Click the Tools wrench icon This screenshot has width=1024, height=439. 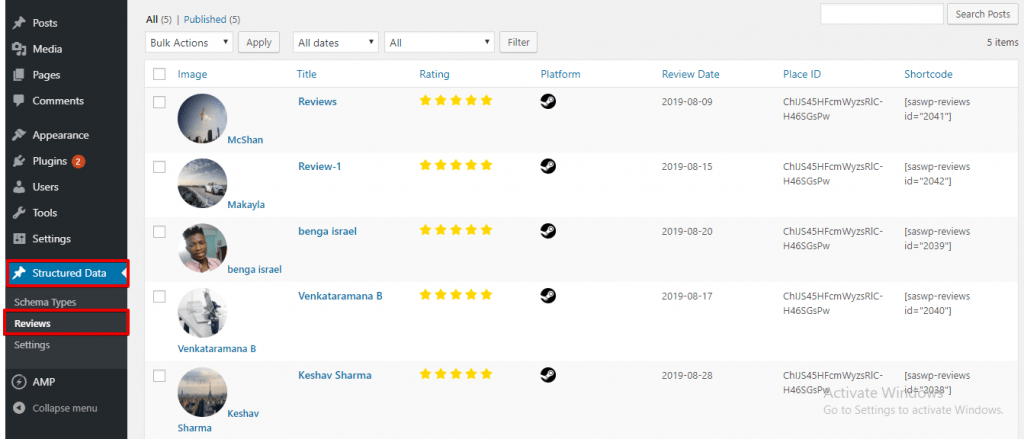point(19,213)
